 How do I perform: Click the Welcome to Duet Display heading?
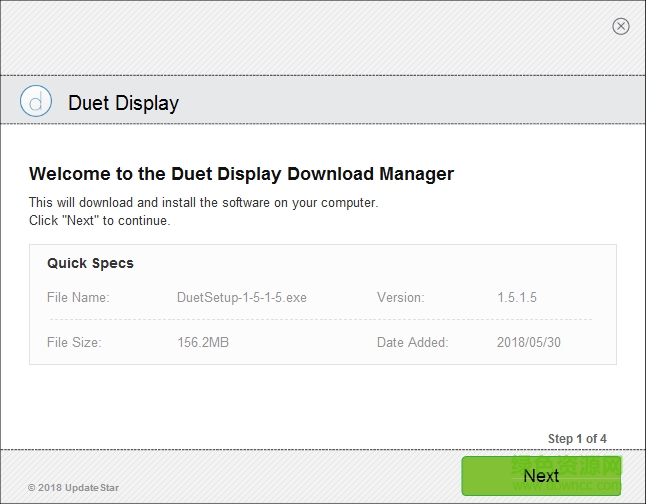tap(241, 174)
